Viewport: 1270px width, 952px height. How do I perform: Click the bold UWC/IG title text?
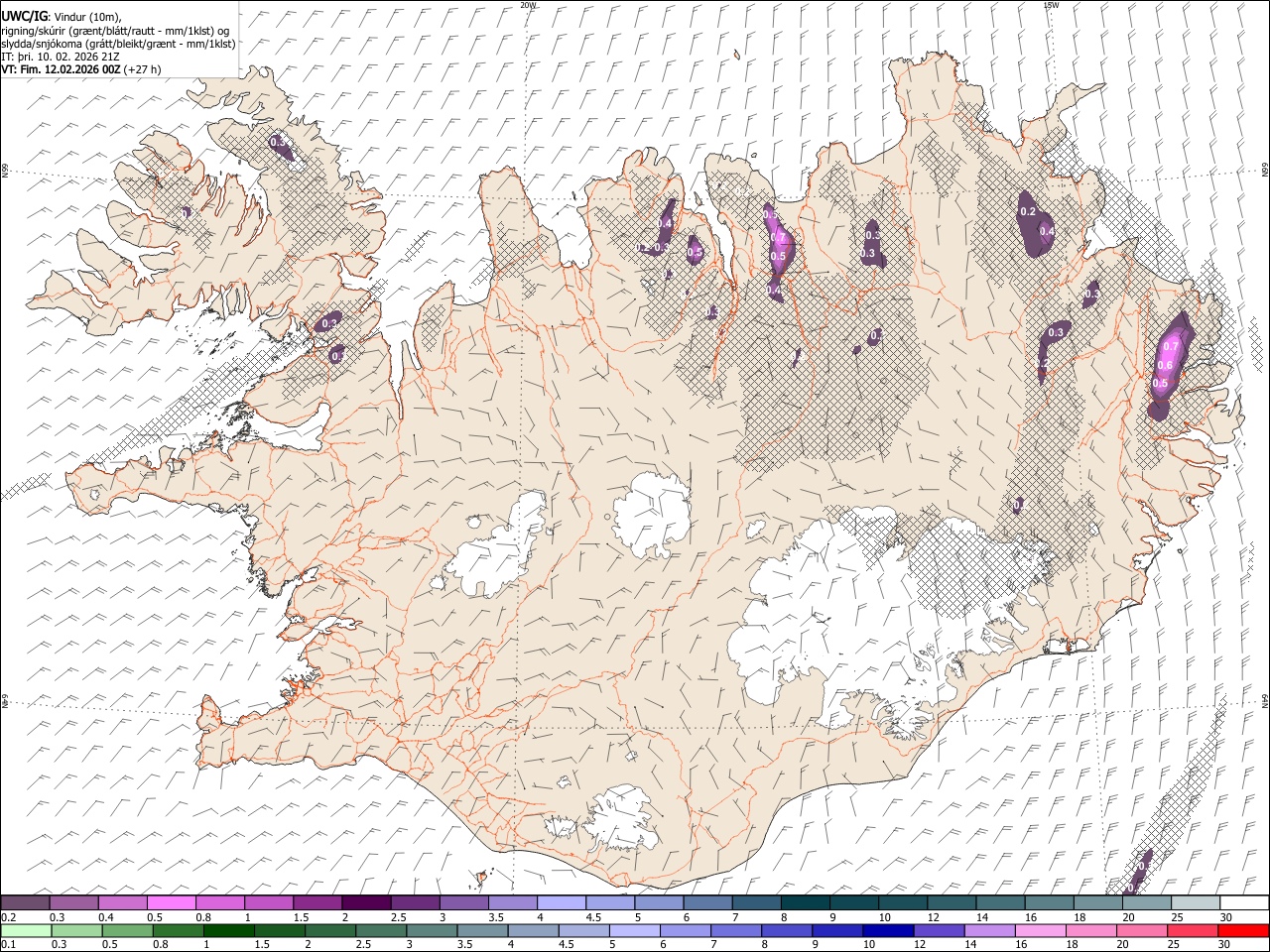pyautogui.click(x=24, y=15)
